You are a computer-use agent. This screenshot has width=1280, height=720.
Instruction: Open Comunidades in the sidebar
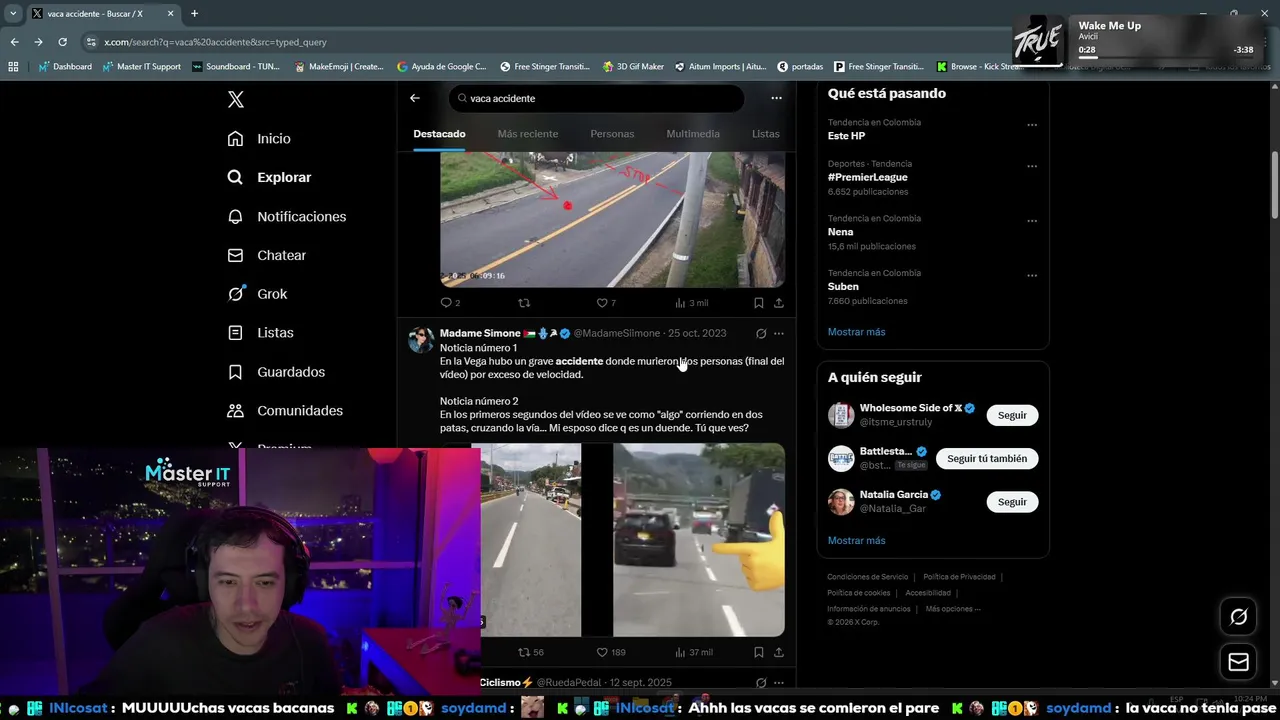pos(285,411)
